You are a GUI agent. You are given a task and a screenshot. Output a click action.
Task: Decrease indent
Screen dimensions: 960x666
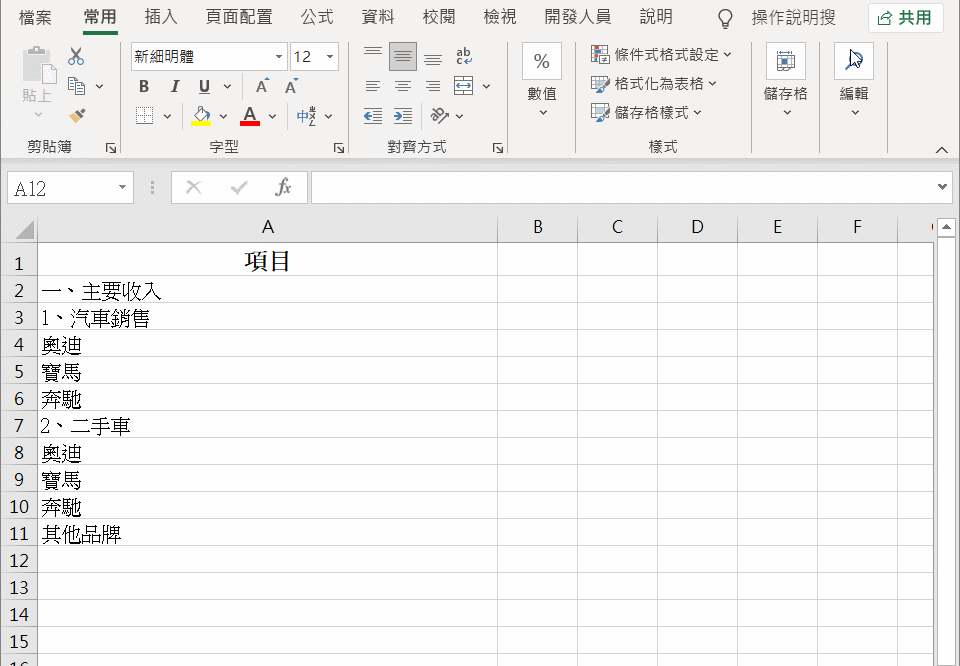coord(373,116)
